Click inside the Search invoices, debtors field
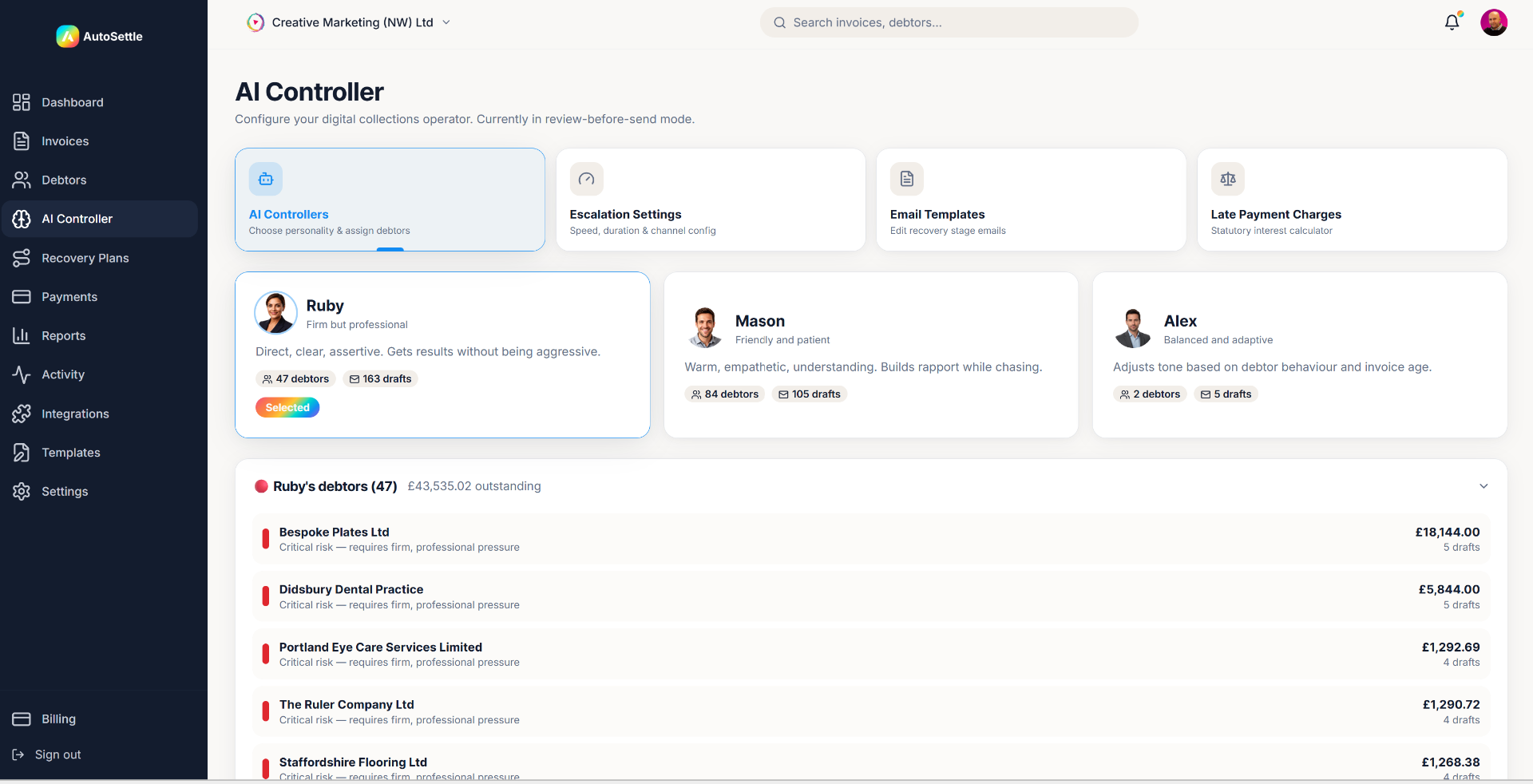This screenshot has width=1533, height=784. click(949, 22)
